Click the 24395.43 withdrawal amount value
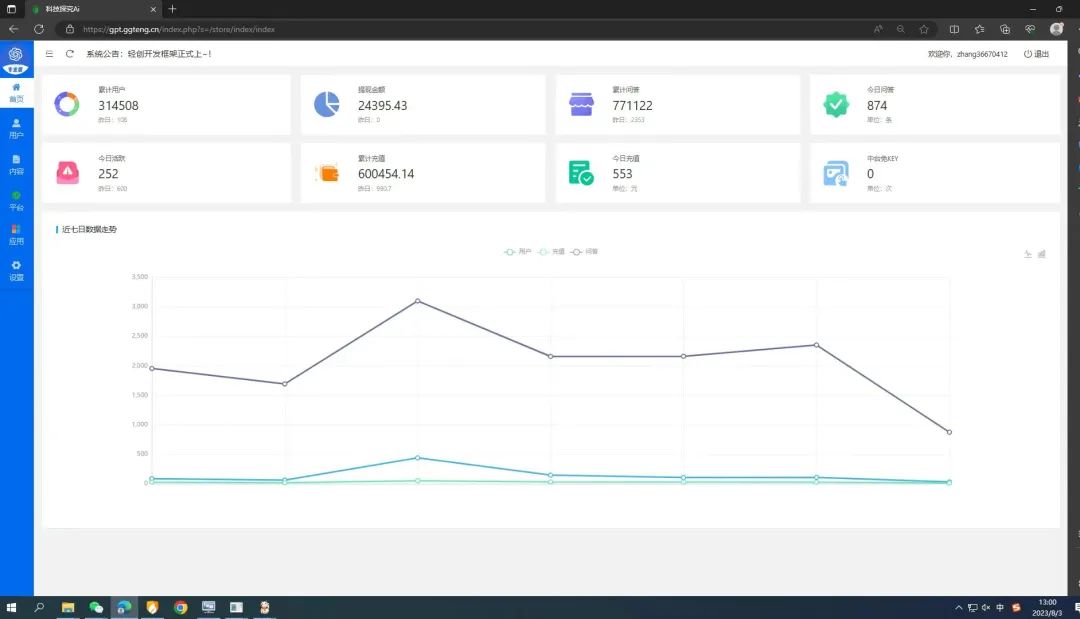 [382, 105]
